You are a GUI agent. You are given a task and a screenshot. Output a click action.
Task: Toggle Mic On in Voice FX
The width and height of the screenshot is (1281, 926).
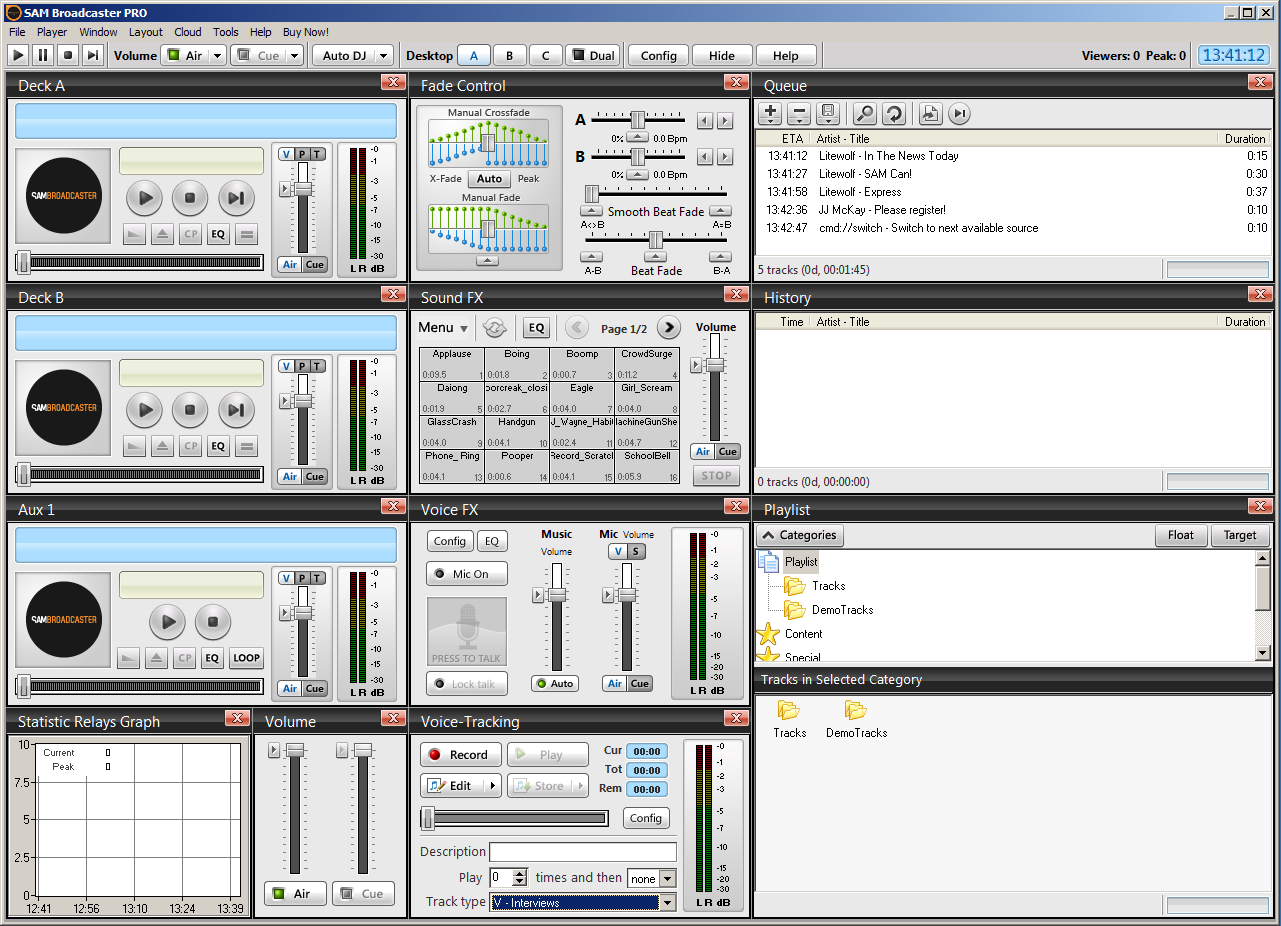(467, 574)
